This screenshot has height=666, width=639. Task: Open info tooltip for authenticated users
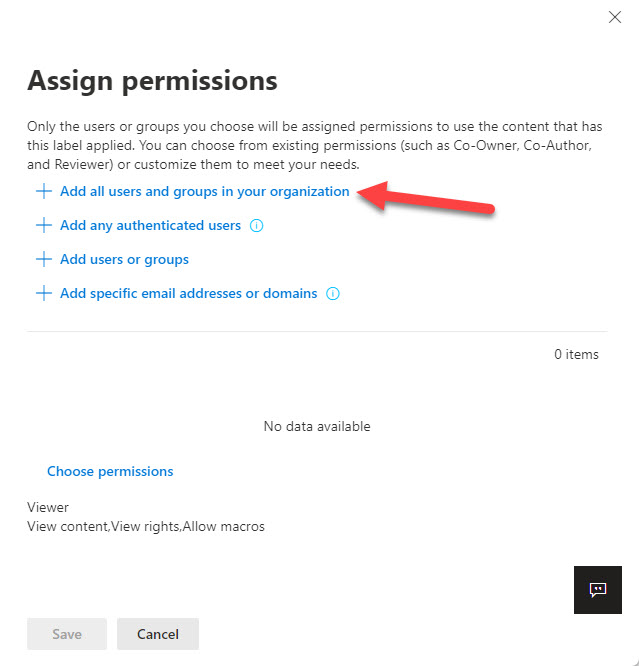(257, 226)
